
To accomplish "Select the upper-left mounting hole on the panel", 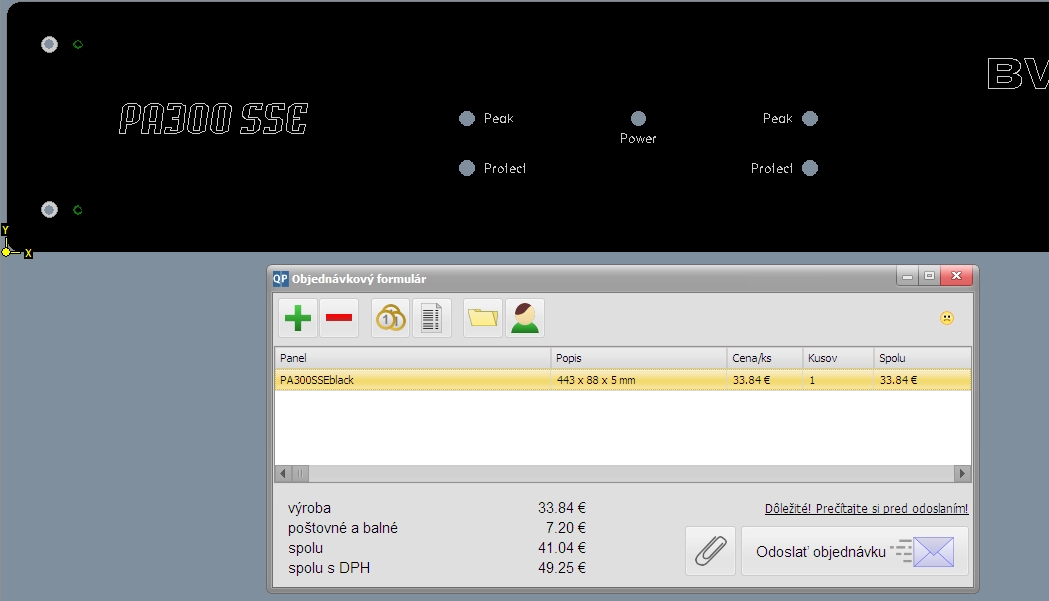I will point(50,44).
